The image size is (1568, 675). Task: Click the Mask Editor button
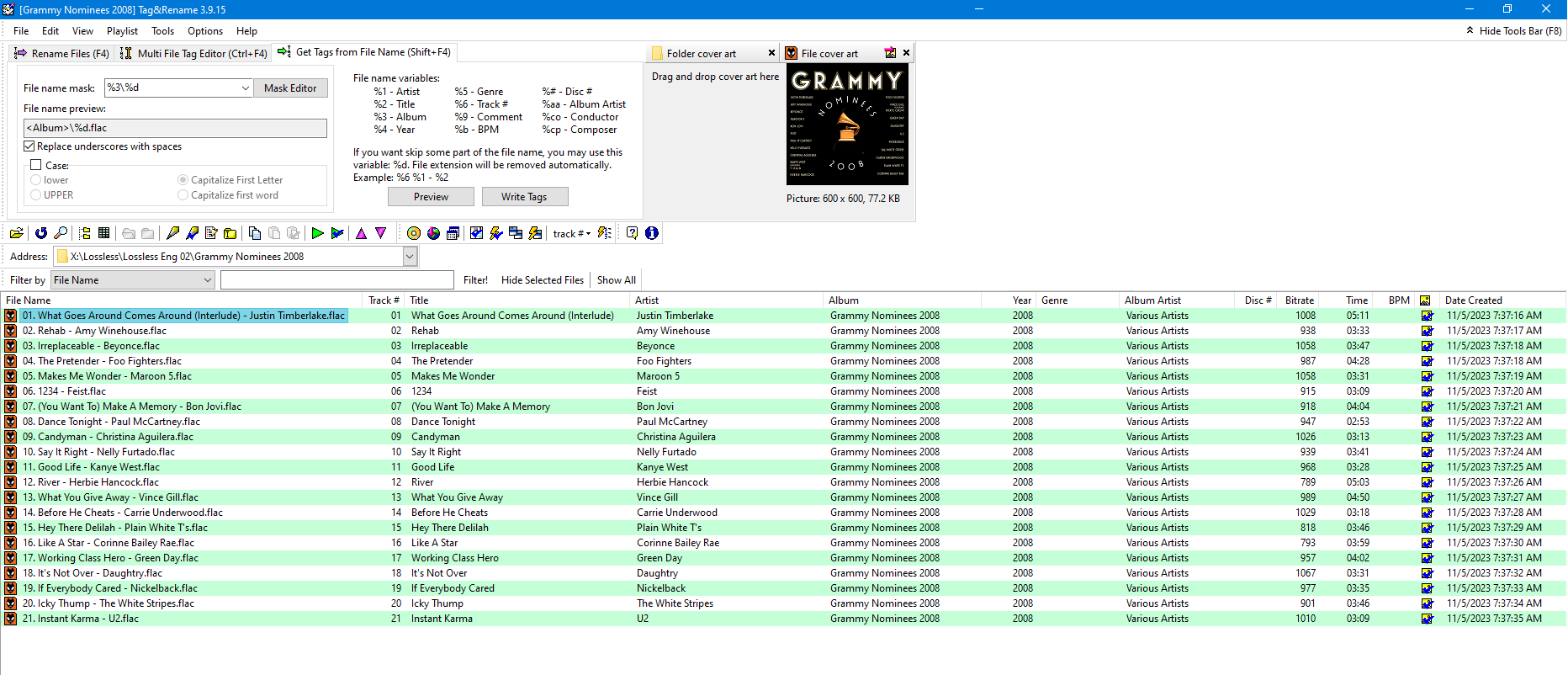(x=290, y=88)
